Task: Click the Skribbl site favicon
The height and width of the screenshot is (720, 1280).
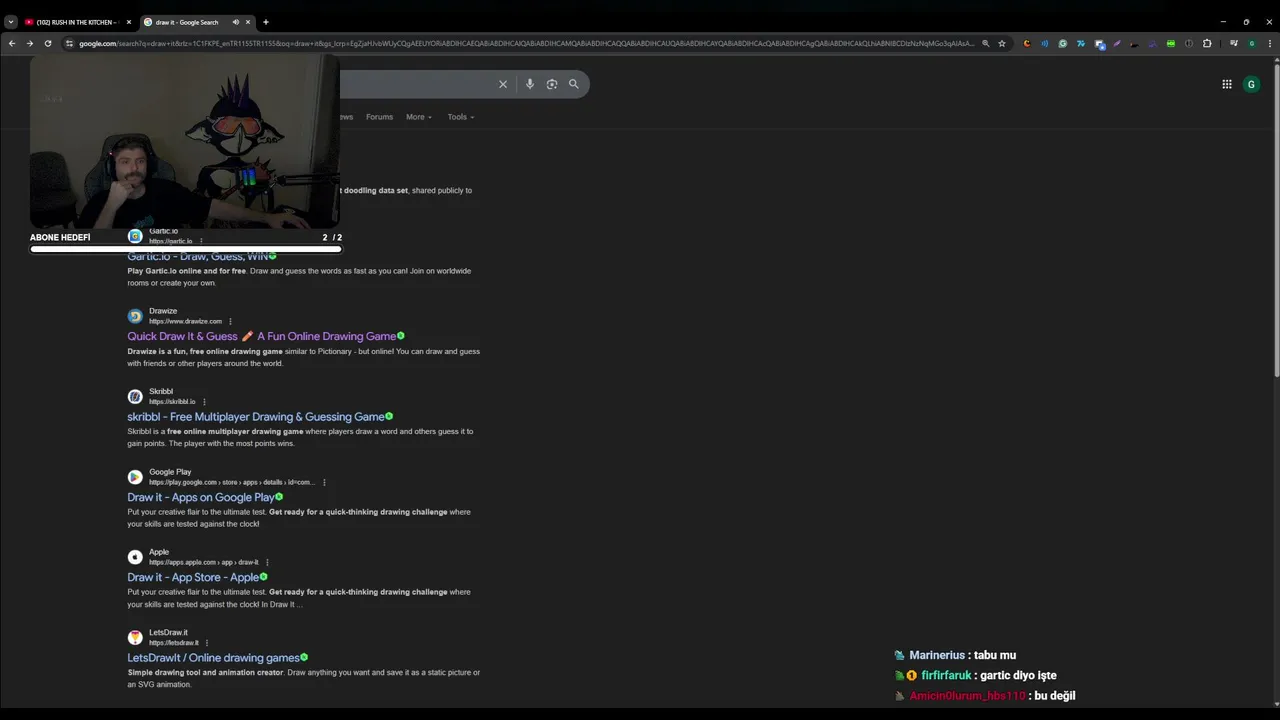Action: pos(135,397)
